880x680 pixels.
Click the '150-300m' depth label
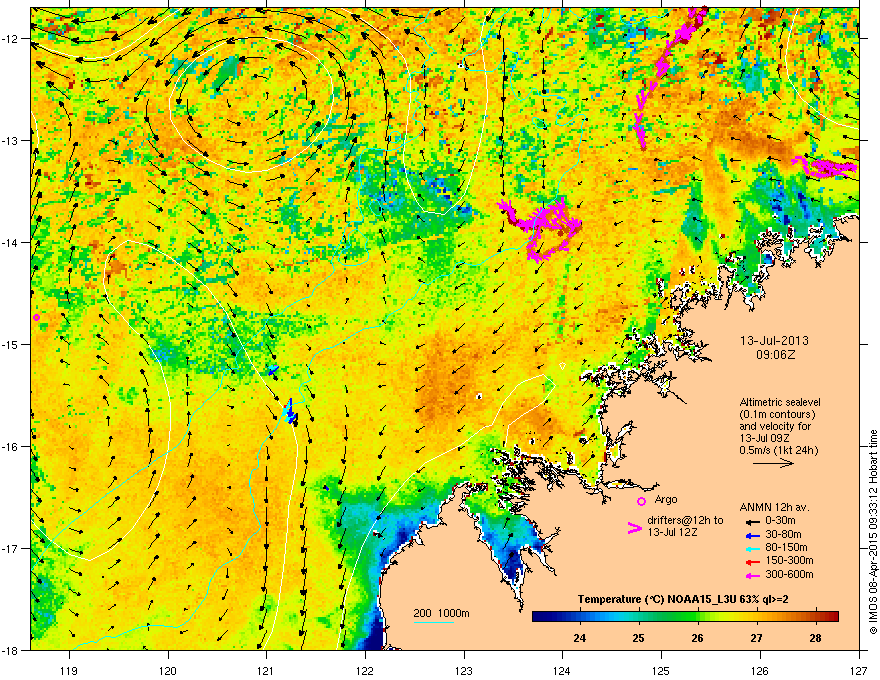pos(790,560)
